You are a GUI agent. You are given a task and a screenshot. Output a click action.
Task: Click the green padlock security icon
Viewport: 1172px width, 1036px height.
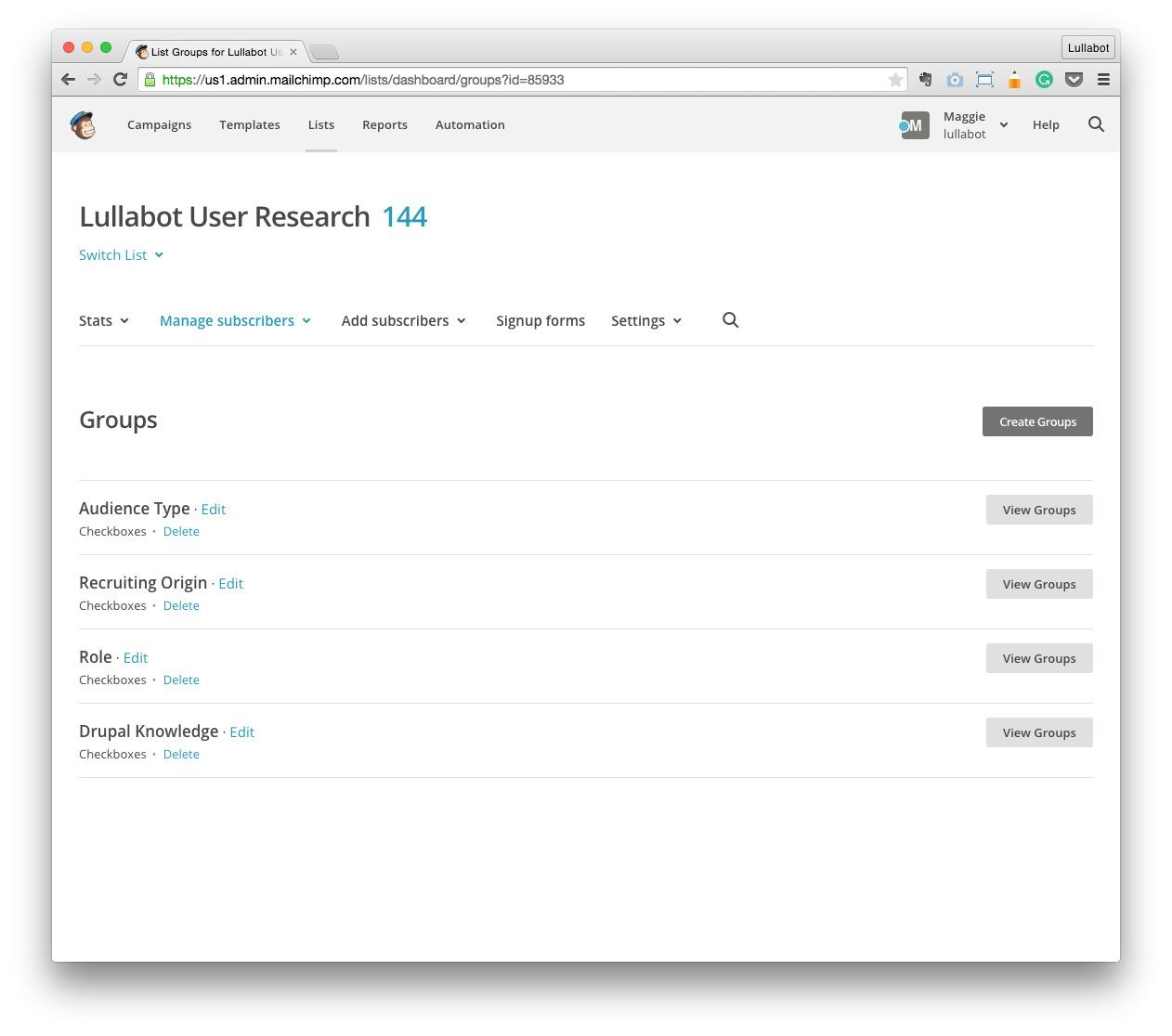(x=150, y=80)
